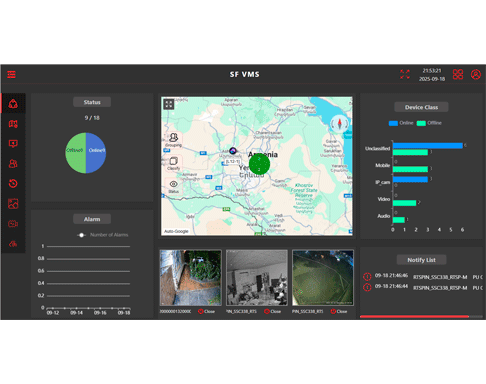
Task: Open the video camera icon in the sidebar
Action: click(13, 224)
